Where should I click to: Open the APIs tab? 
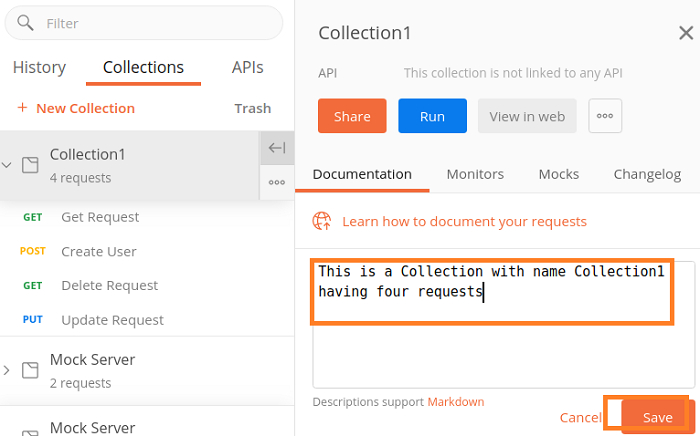(x=248, y=68)
